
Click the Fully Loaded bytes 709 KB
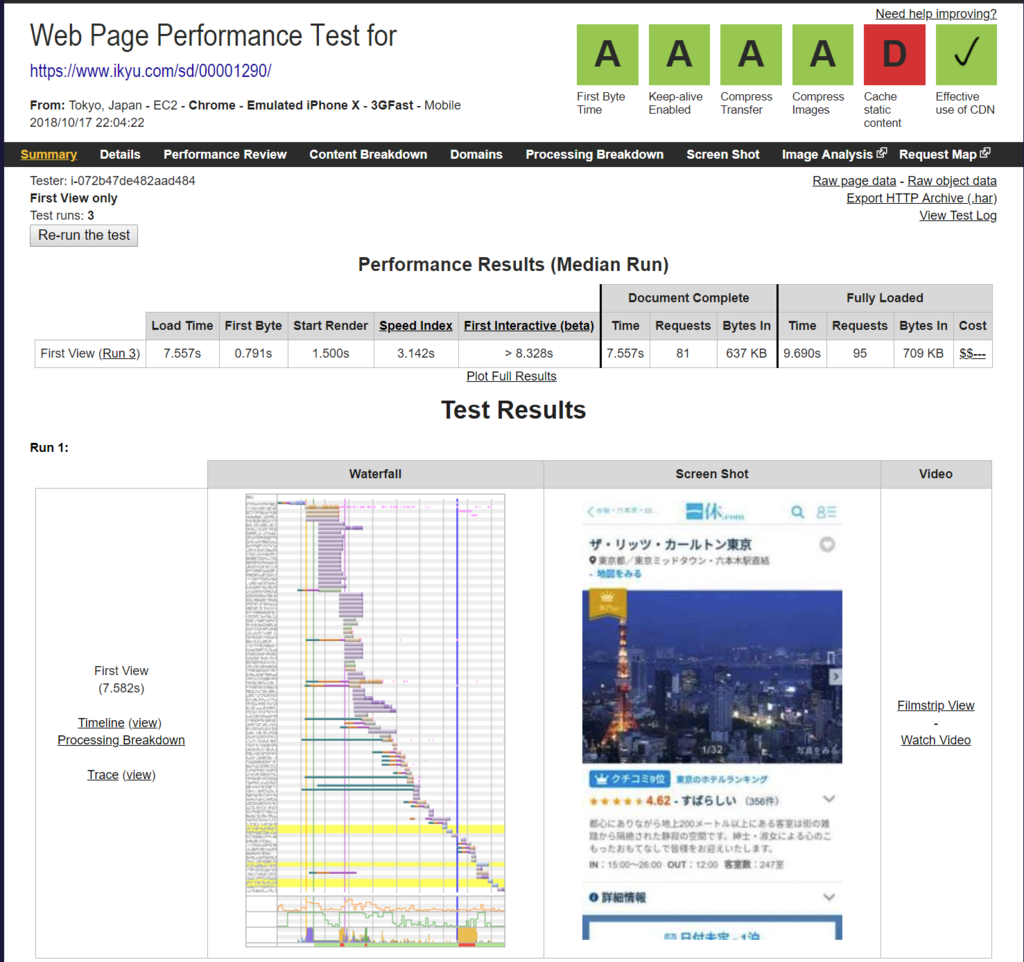click(923, 353)
